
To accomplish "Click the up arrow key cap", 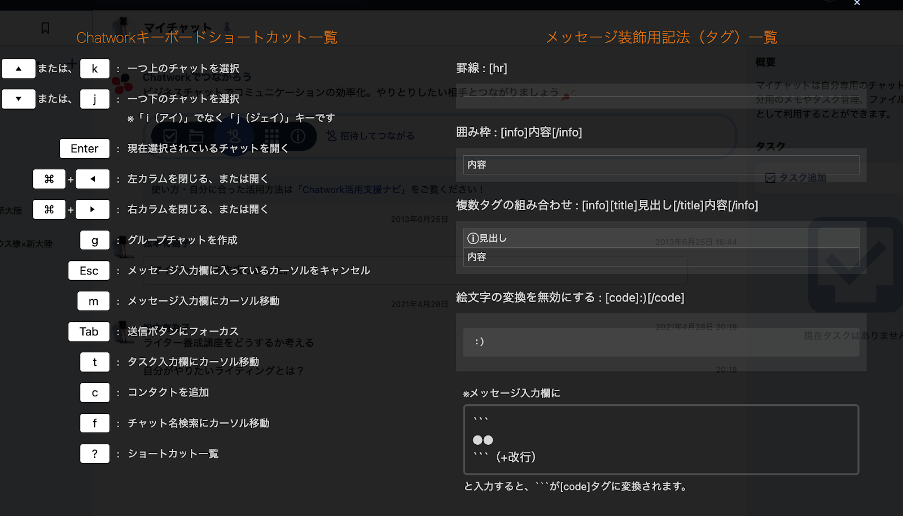I will pos(18,69).
